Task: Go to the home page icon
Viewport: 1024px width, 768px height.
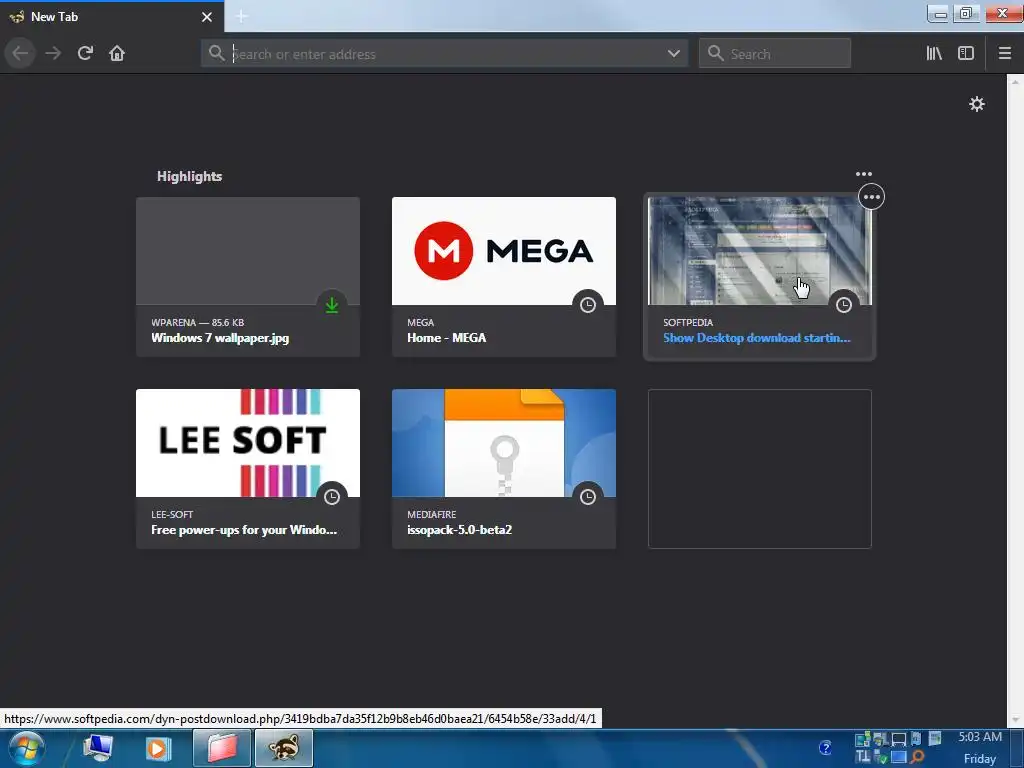Action: coord(117,53)
